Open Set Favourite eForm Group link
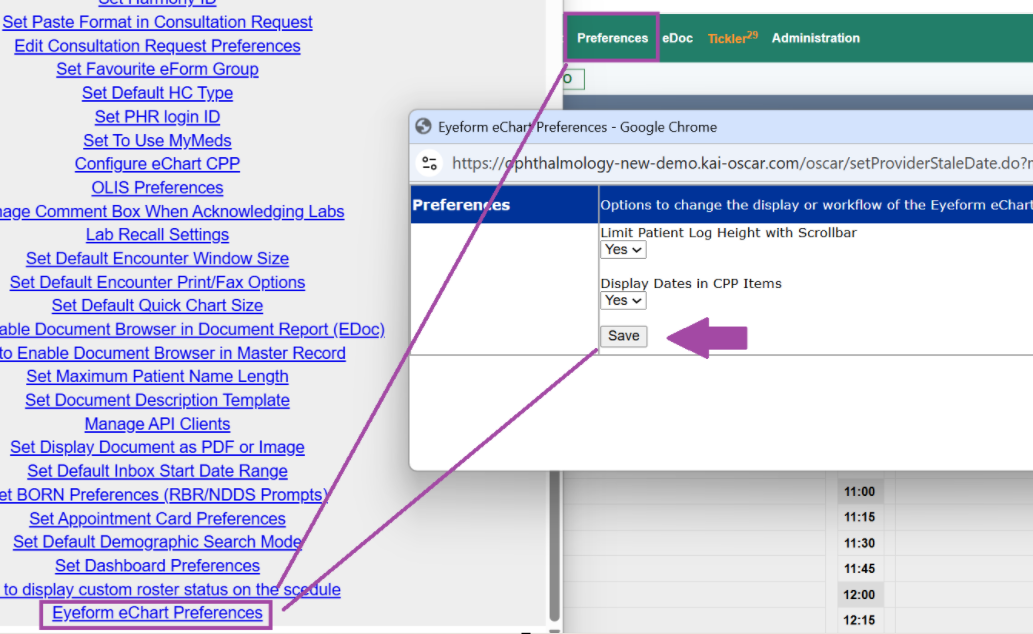The image size is (1033, 634). click(x=157, y=69)
